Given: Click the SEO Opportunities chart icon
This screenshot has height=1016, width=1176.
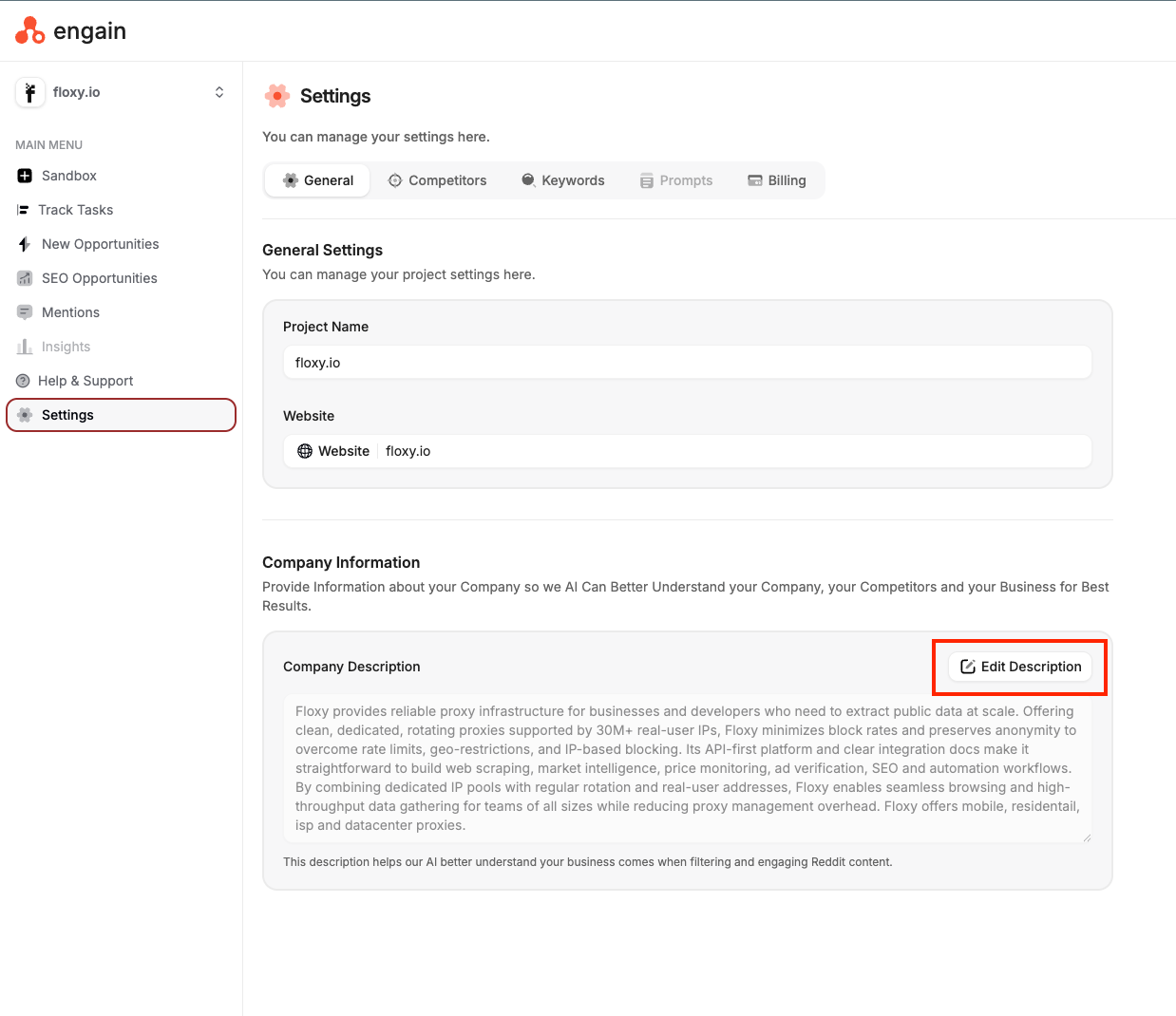Looking at the screenshot, I should [25, 278].
